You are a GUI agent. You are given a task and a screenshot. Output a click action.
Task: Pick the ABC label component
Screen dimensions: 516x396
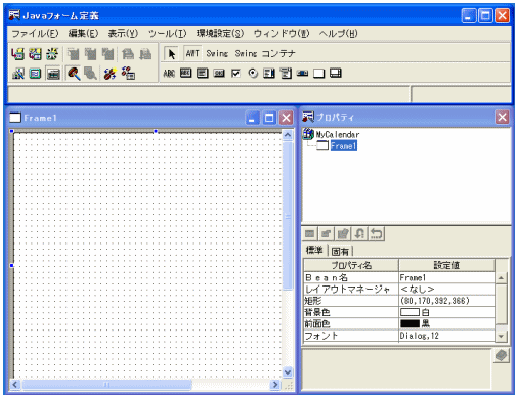169,73
